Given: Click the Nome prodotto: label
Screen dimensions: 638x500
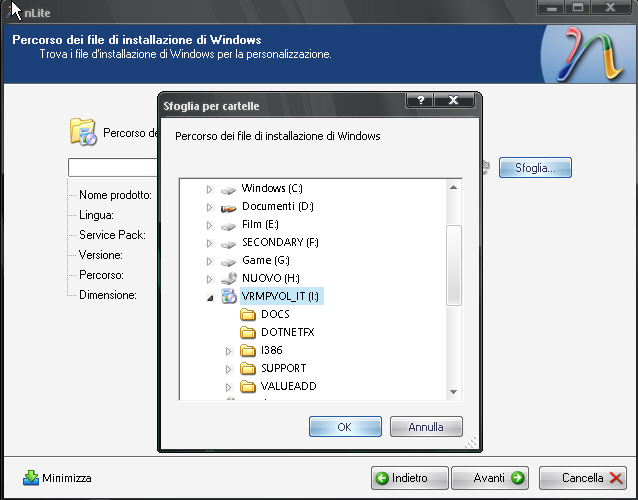Looking at the screenshot, I should click(x=115, y=195).
